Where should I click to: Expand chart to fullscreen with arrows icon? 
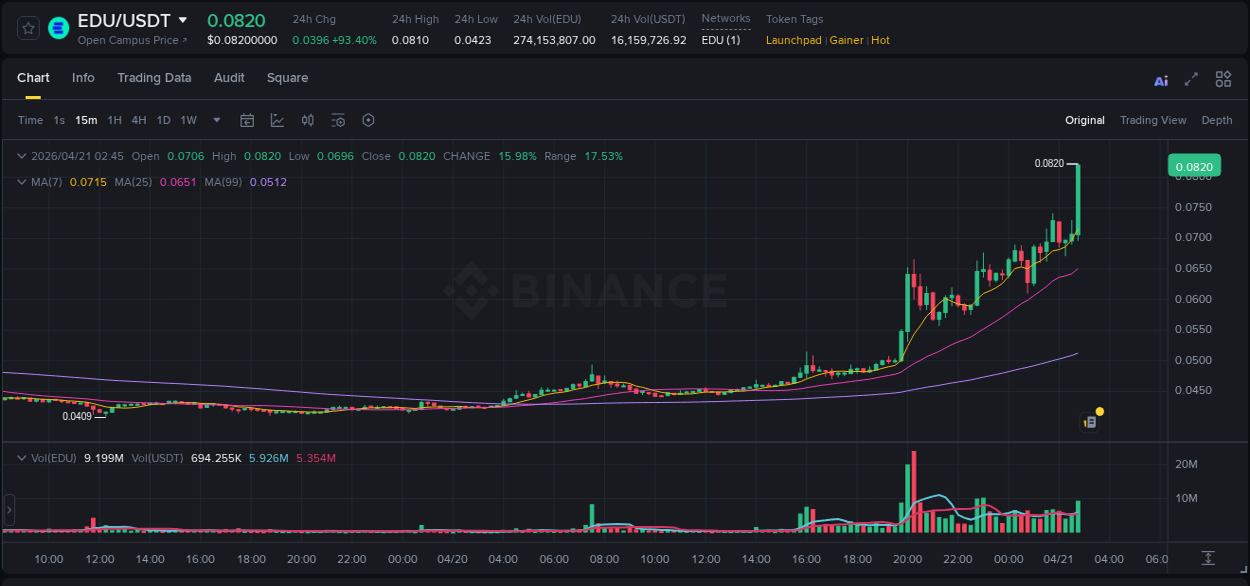point(1191,78)
